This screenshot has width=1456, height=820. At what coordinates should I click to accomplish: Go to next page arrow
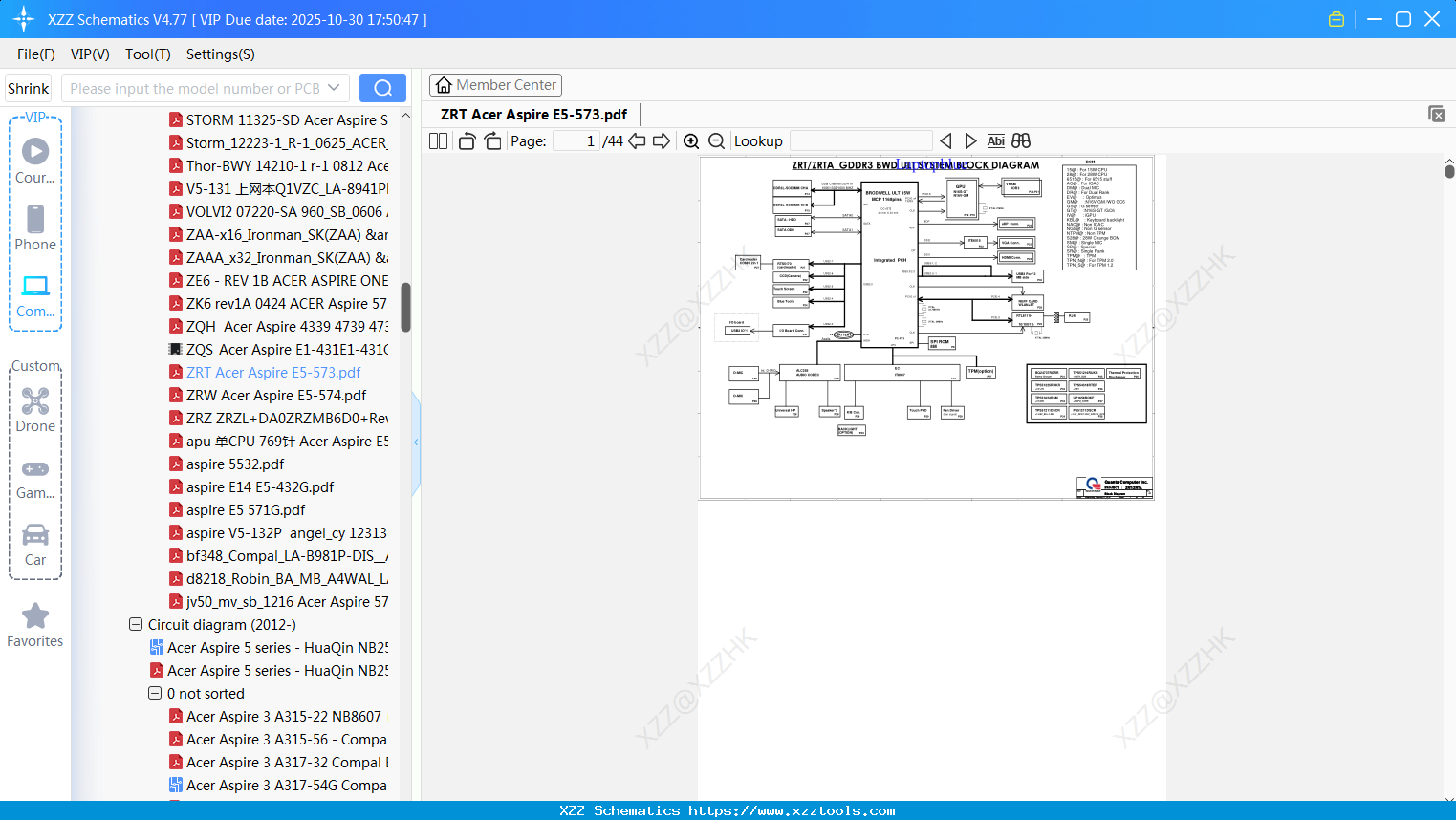click(662, 140)
